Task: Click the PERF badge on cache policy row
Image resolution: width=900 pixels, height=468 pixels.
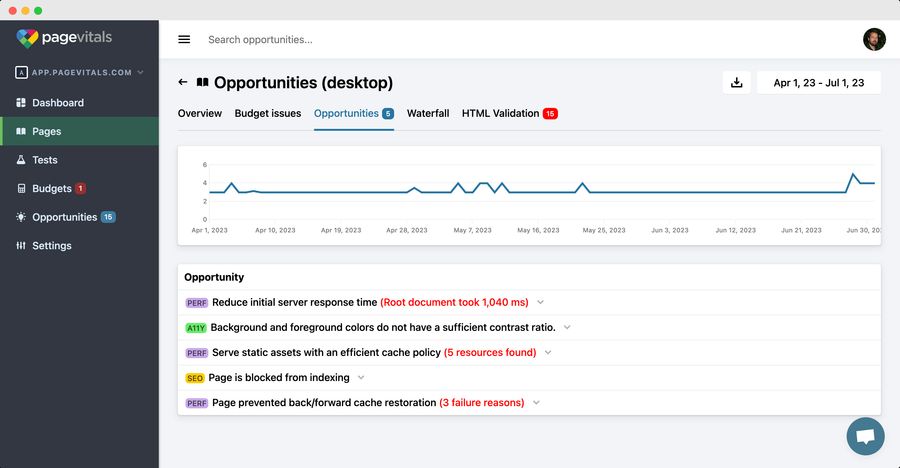Action: [x=196, y=353]
